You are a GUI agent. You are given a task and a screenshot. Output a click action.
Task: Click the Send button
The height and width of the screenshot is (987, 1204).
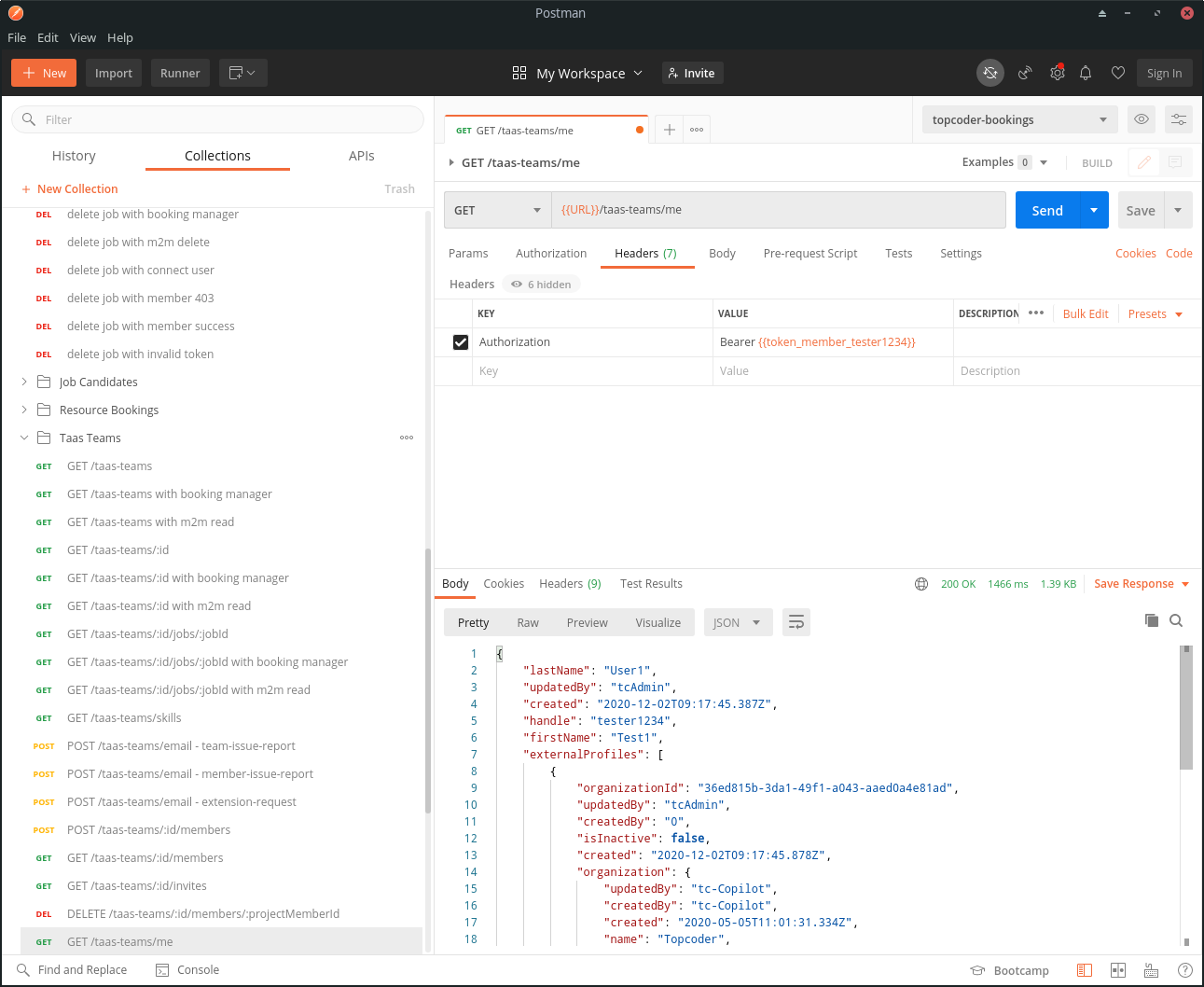click(x=1047, y=210)
